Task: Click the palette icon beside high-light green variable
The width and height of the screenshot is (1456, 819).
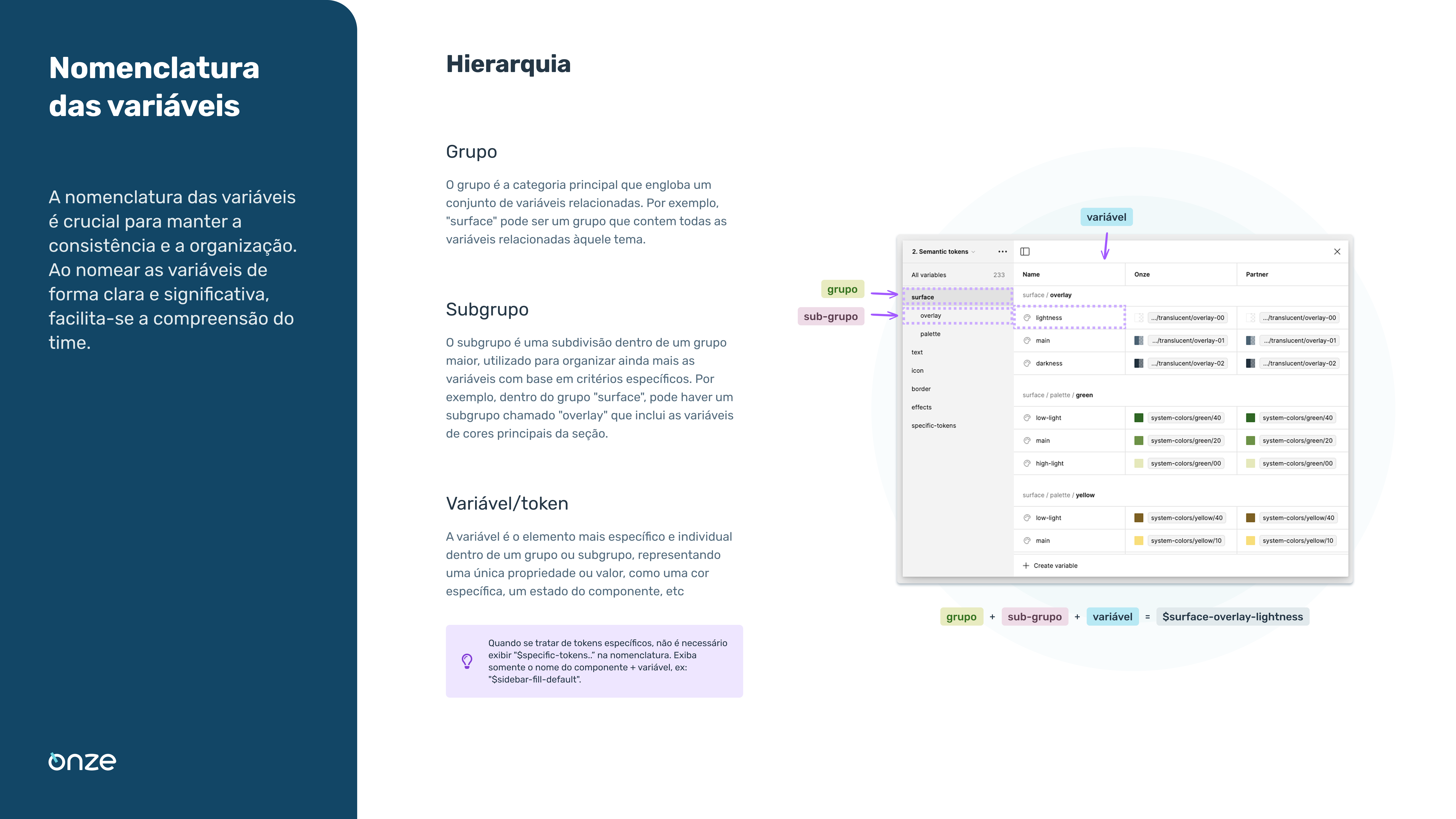Action: tap(1028, 463)
